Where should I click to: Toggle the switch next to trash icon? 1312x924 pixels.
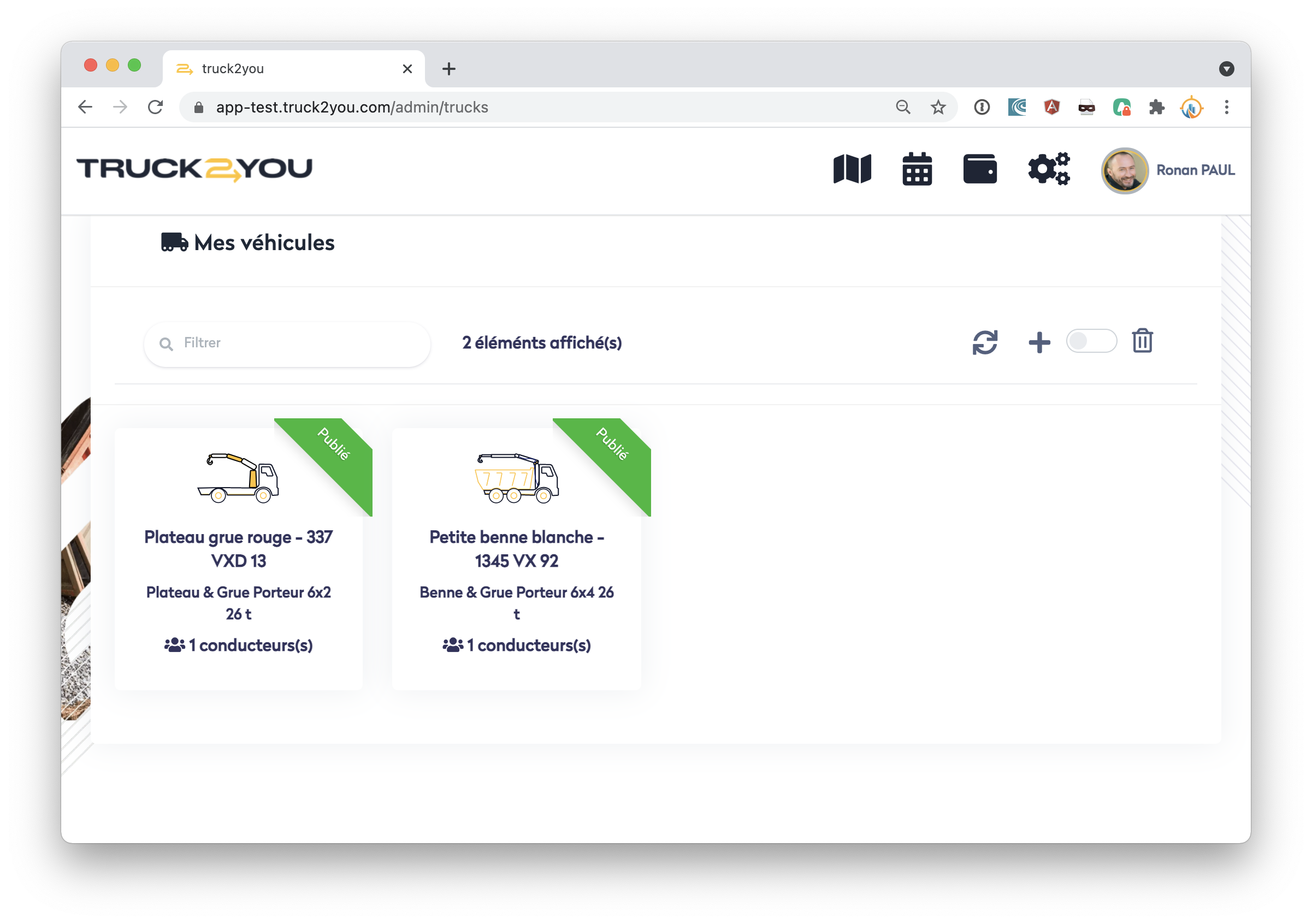[x=1091, y=341]
